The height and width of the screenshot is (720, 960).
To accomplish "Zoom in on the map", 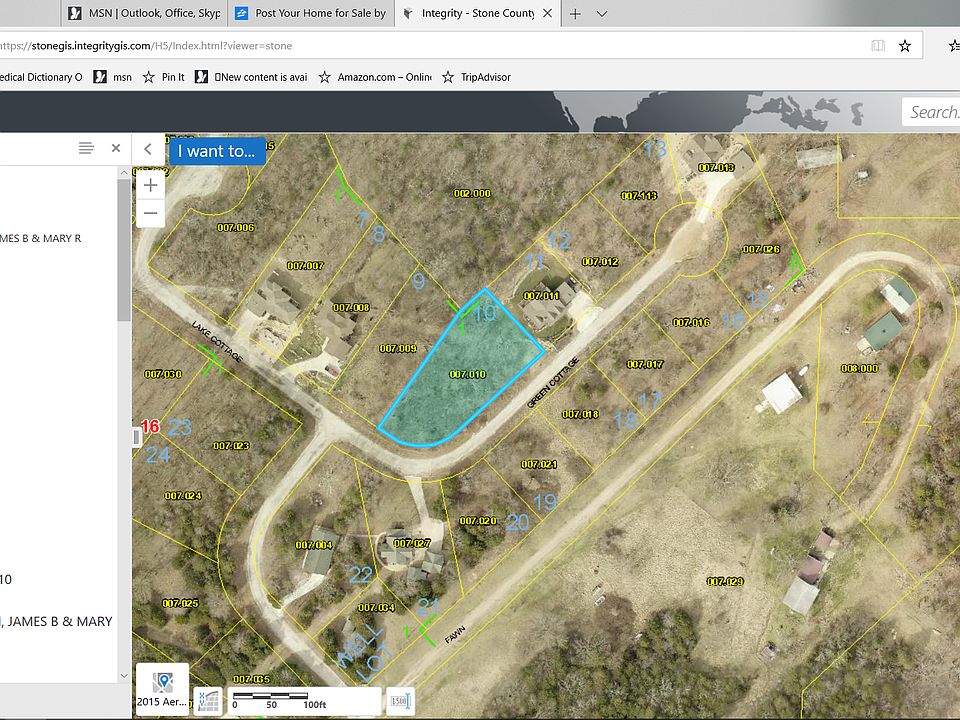I will (x=150, y=185).
